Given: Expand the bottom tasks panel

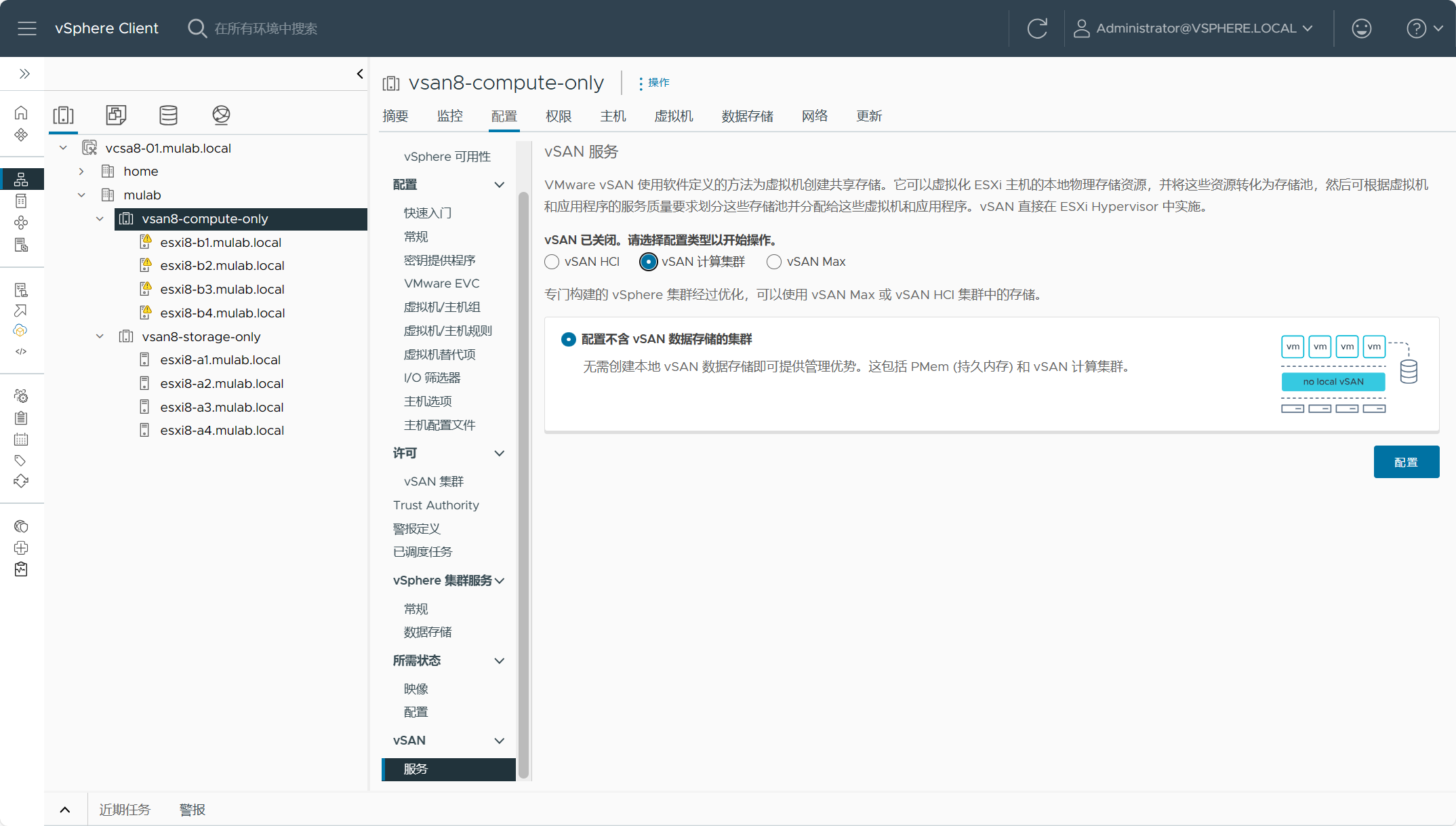Looking at the screenshot, I should pos(65,810).
